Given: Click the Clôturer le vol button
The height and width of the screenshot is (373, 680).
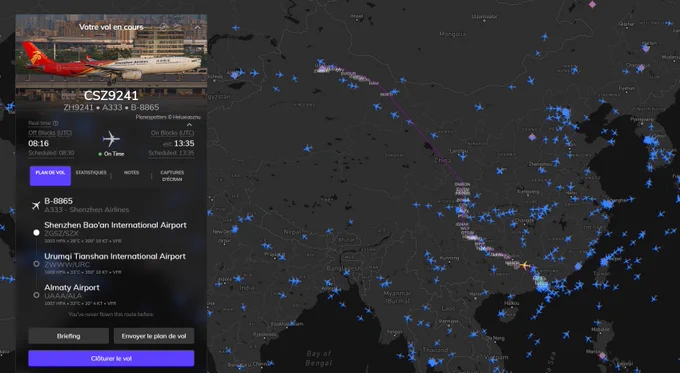Looking at the screenshot, I should 111,358.
